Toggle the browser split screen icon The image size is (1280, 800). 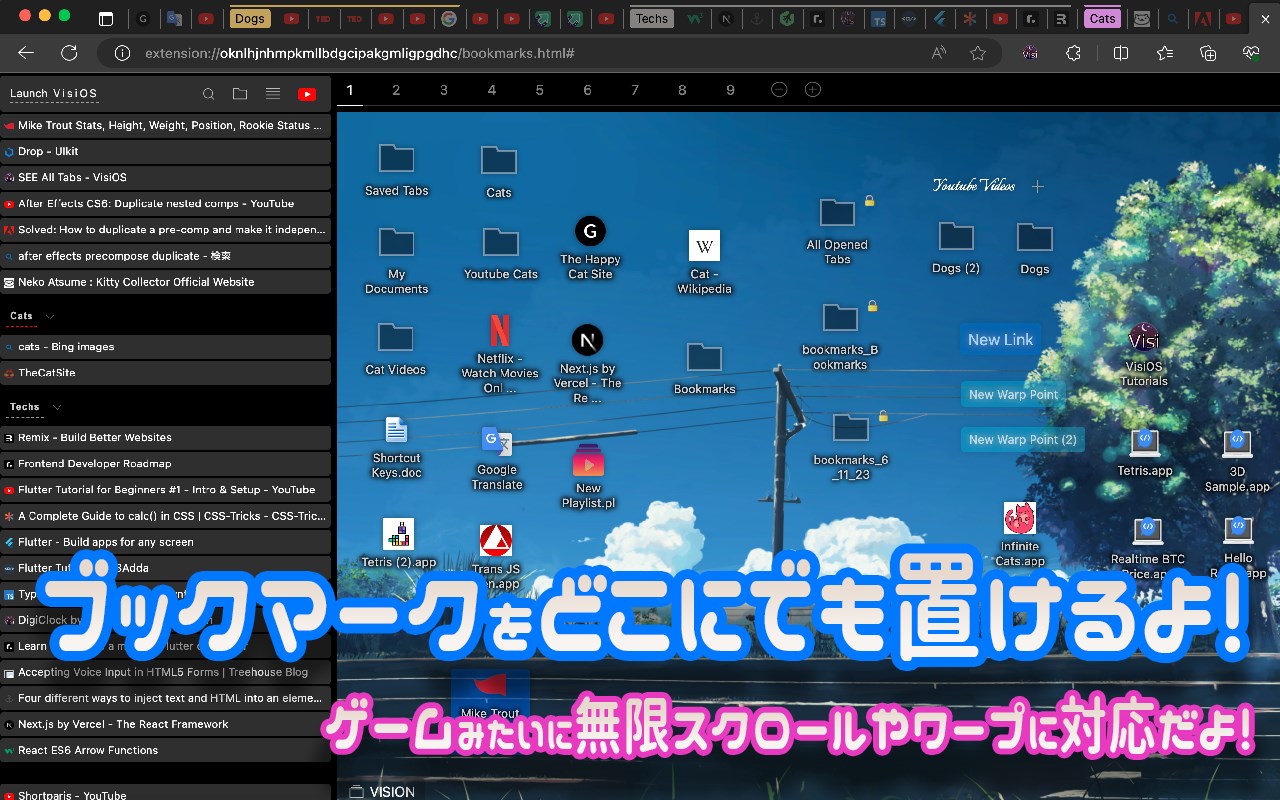coord(1121,53)
